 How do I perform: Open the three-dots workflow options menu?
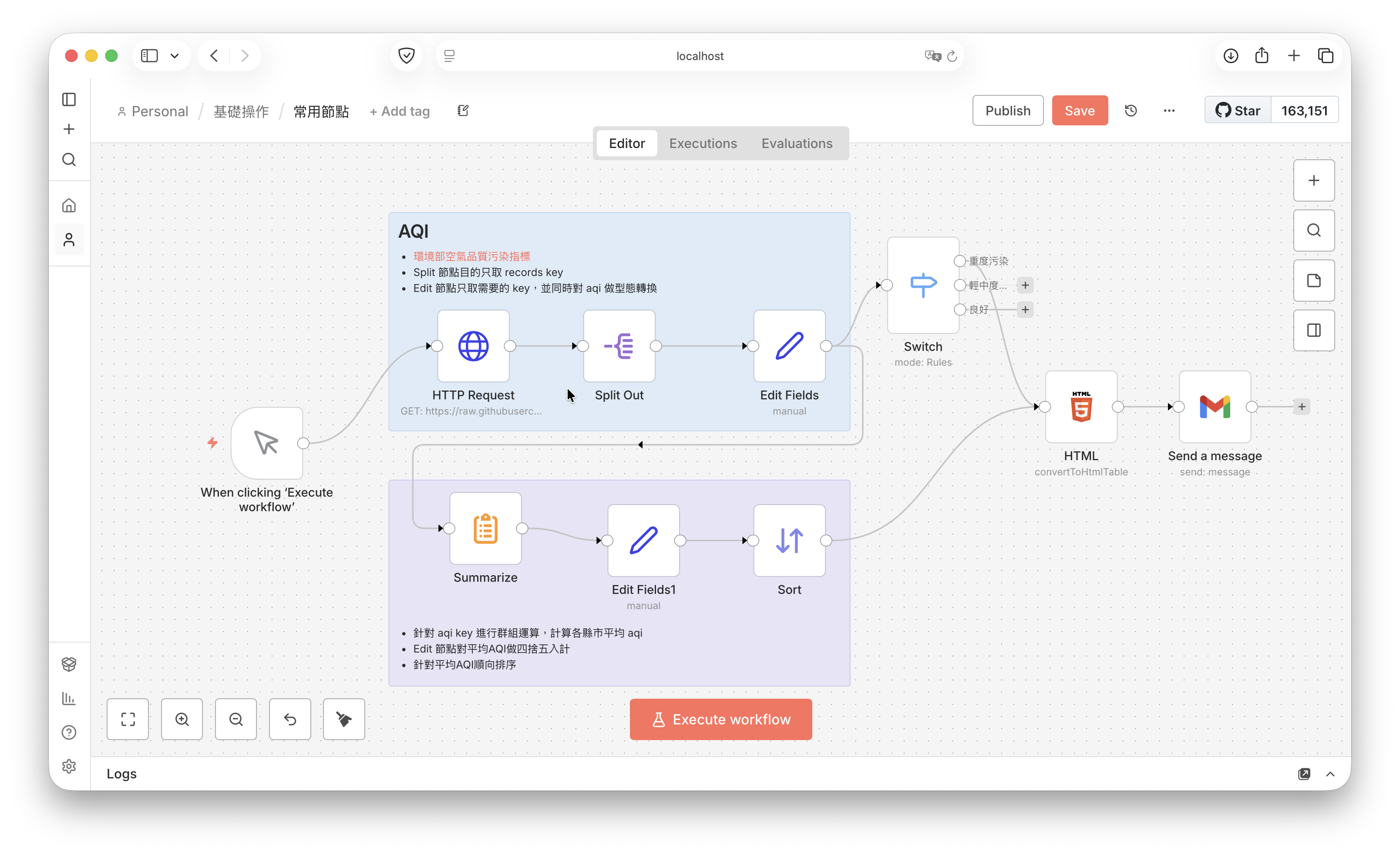[x=1169, y=110]
